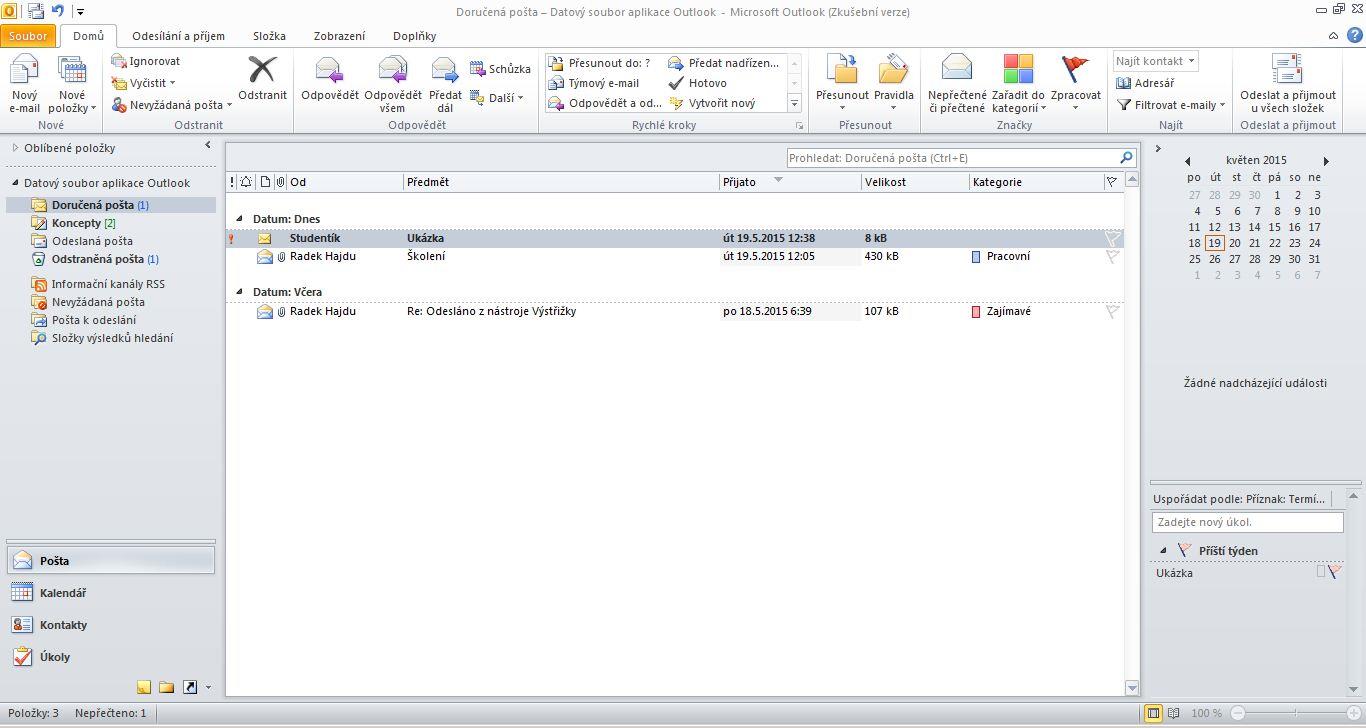Click the red Zajímavé category swatch

pos(977,312)
